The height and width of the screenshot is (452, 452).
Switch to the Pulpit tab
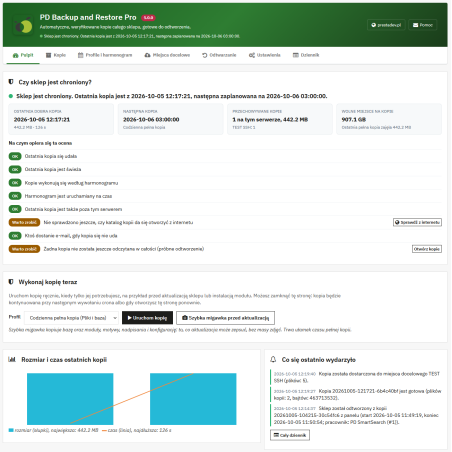(23, 55)
